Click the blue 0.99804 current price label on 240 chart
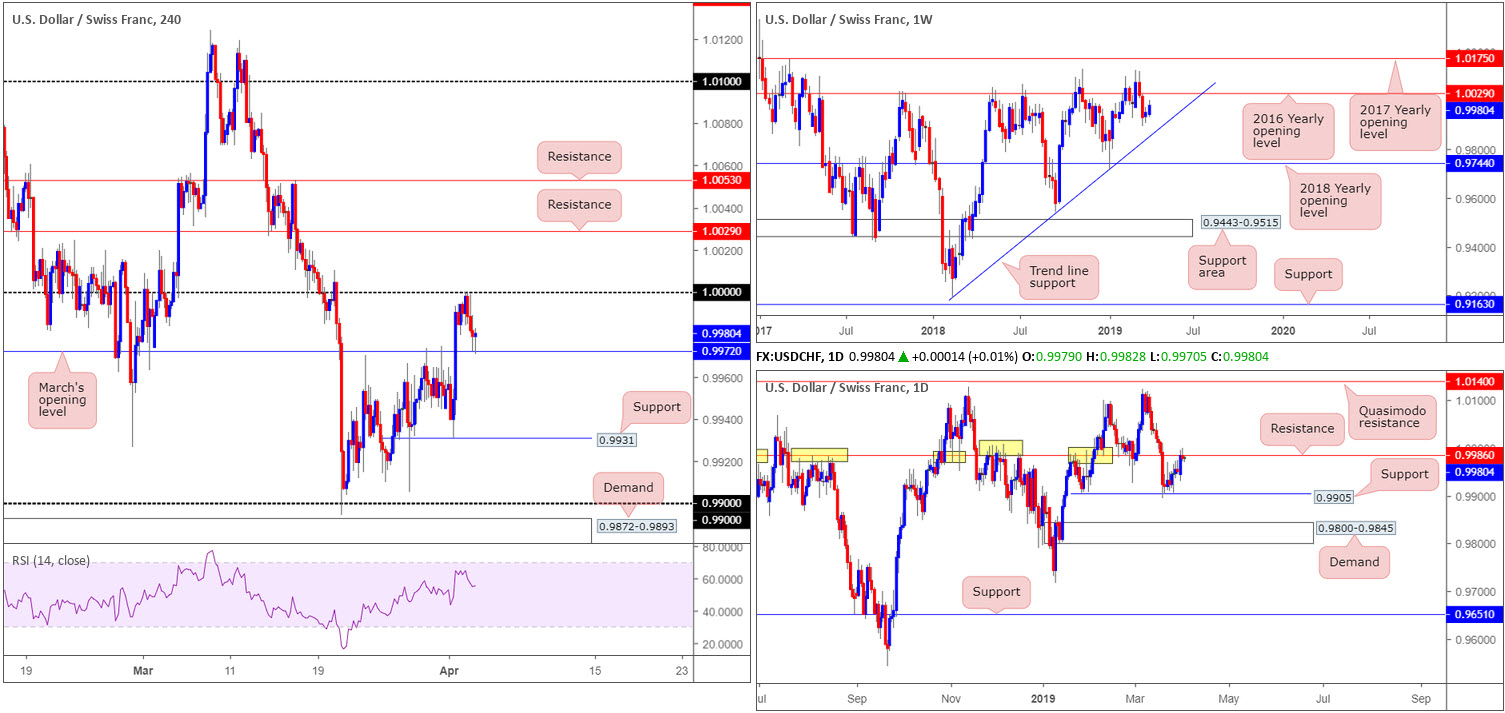This screenshot has width=1505, height=713. (721, 335)
